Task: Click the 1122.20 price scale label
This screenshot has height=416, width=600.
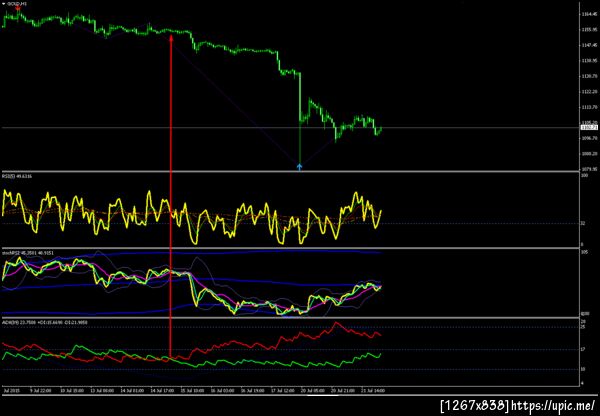Action: (x=589, y=91)
